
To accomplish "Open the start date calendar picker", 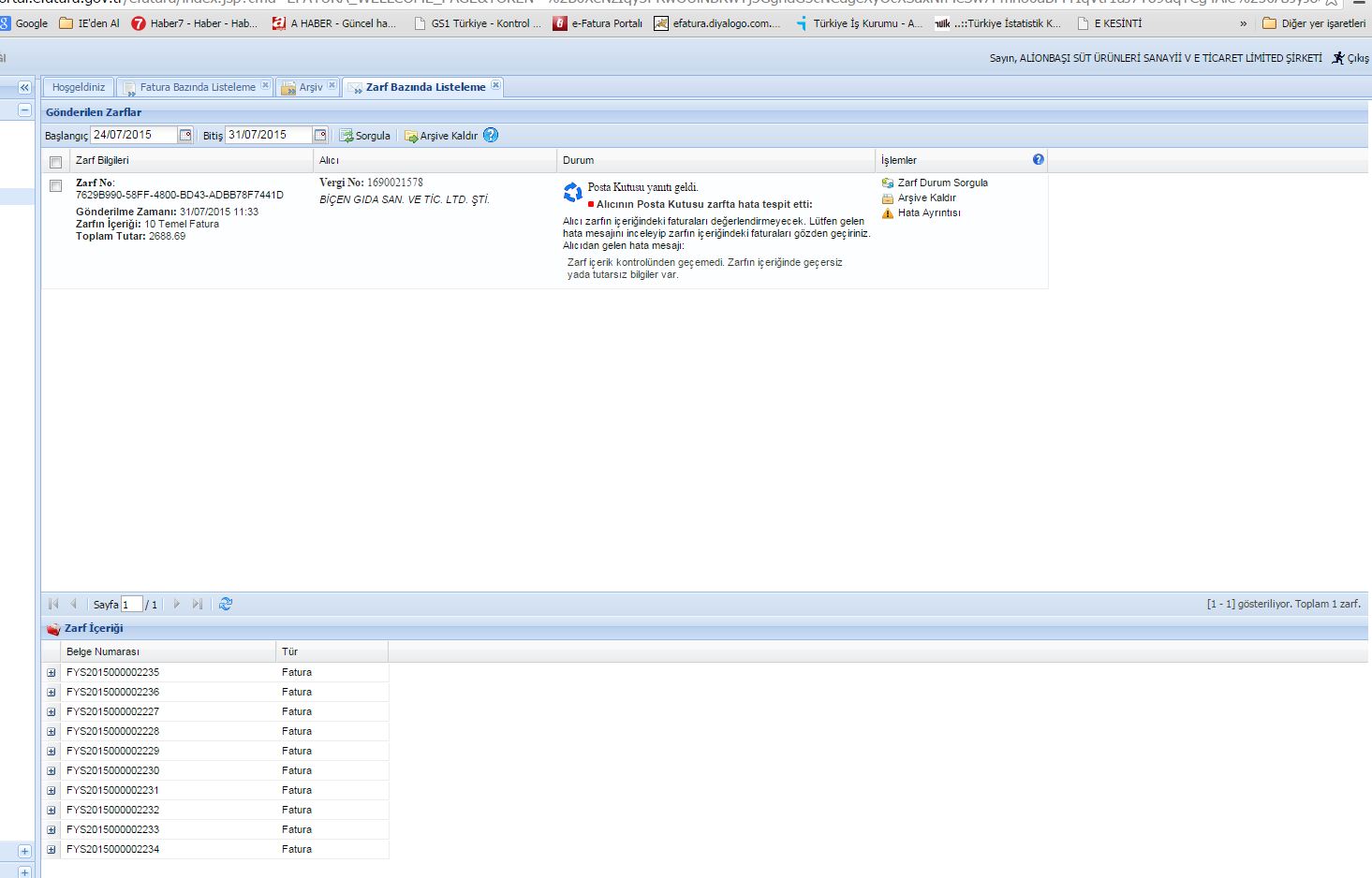I will [x=185, y=135].
